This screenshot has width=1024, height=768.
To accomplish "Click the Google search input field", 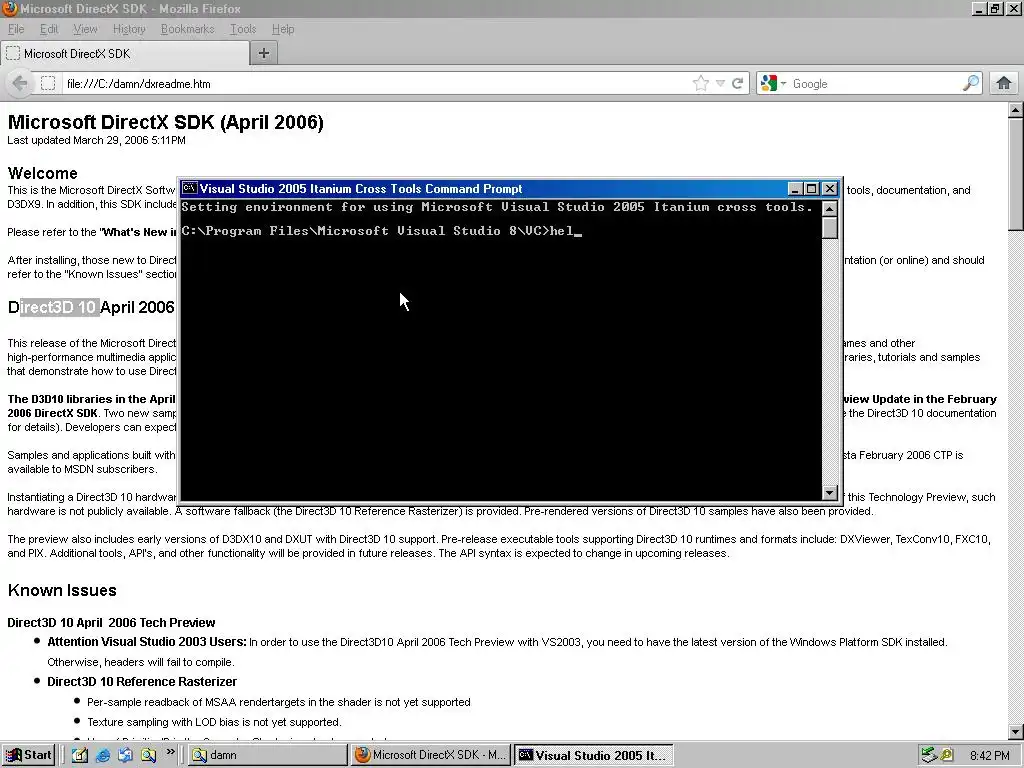I will click(875, 84).
